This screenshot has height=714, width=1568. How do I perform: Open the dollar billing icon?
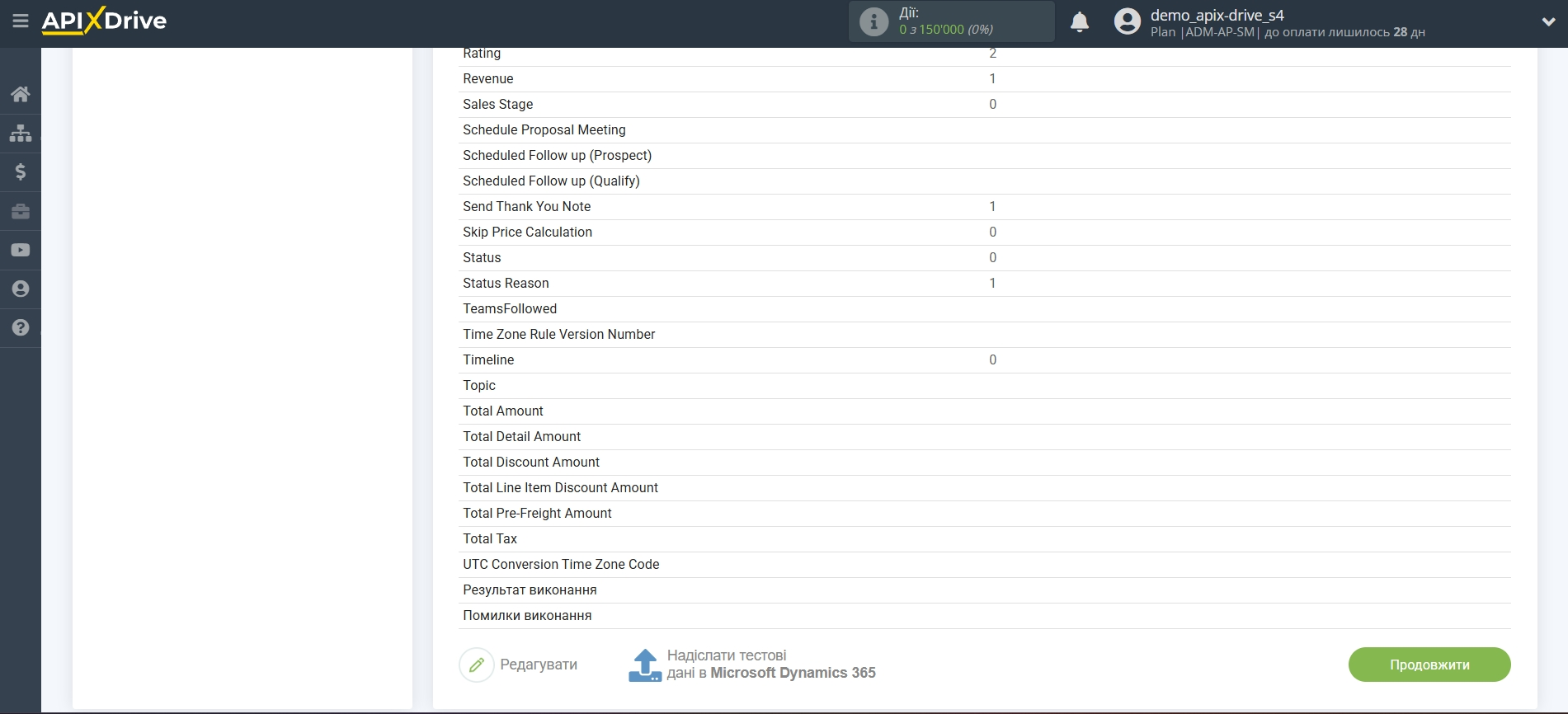[x=21, y=171]
